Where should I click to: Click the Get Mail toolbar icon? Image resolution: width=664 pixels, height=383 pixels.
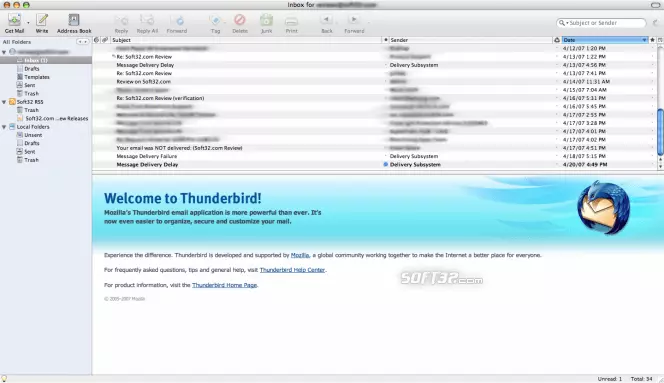tap(14, 19)
